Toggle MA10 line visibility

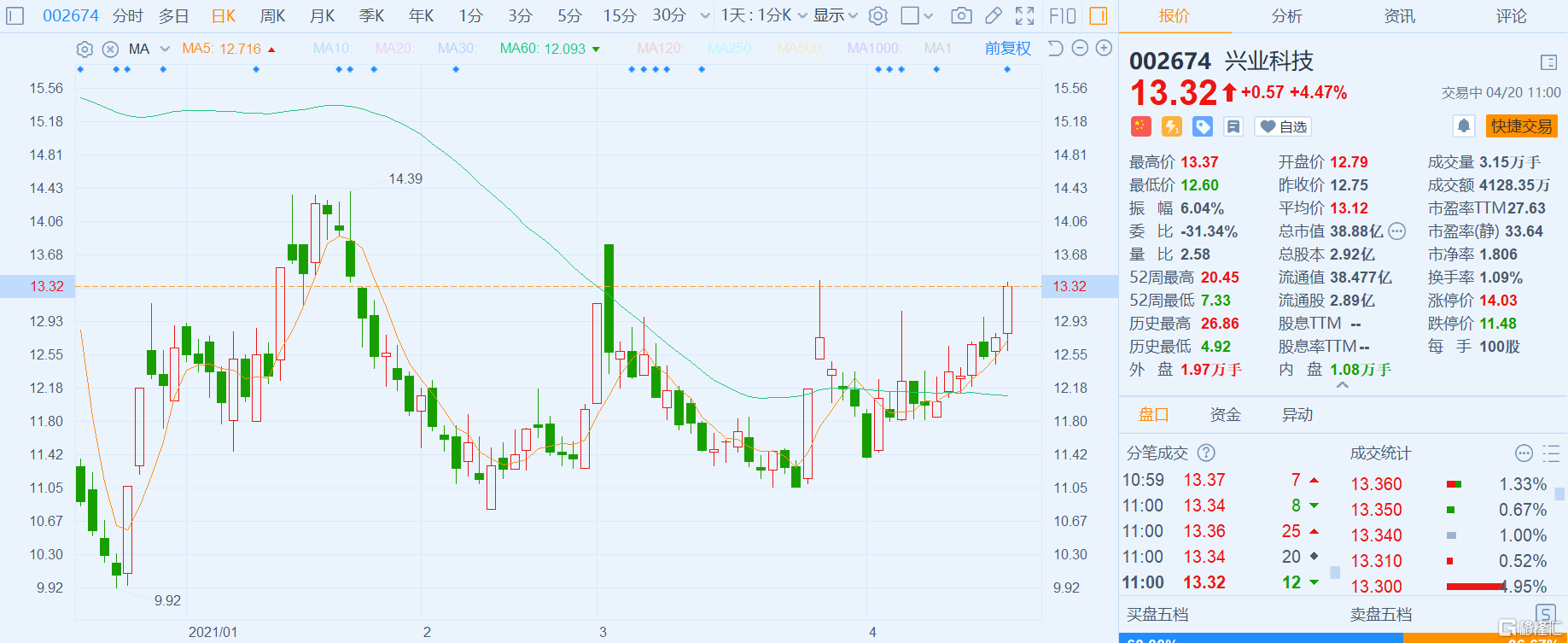[x=333, y=49]
